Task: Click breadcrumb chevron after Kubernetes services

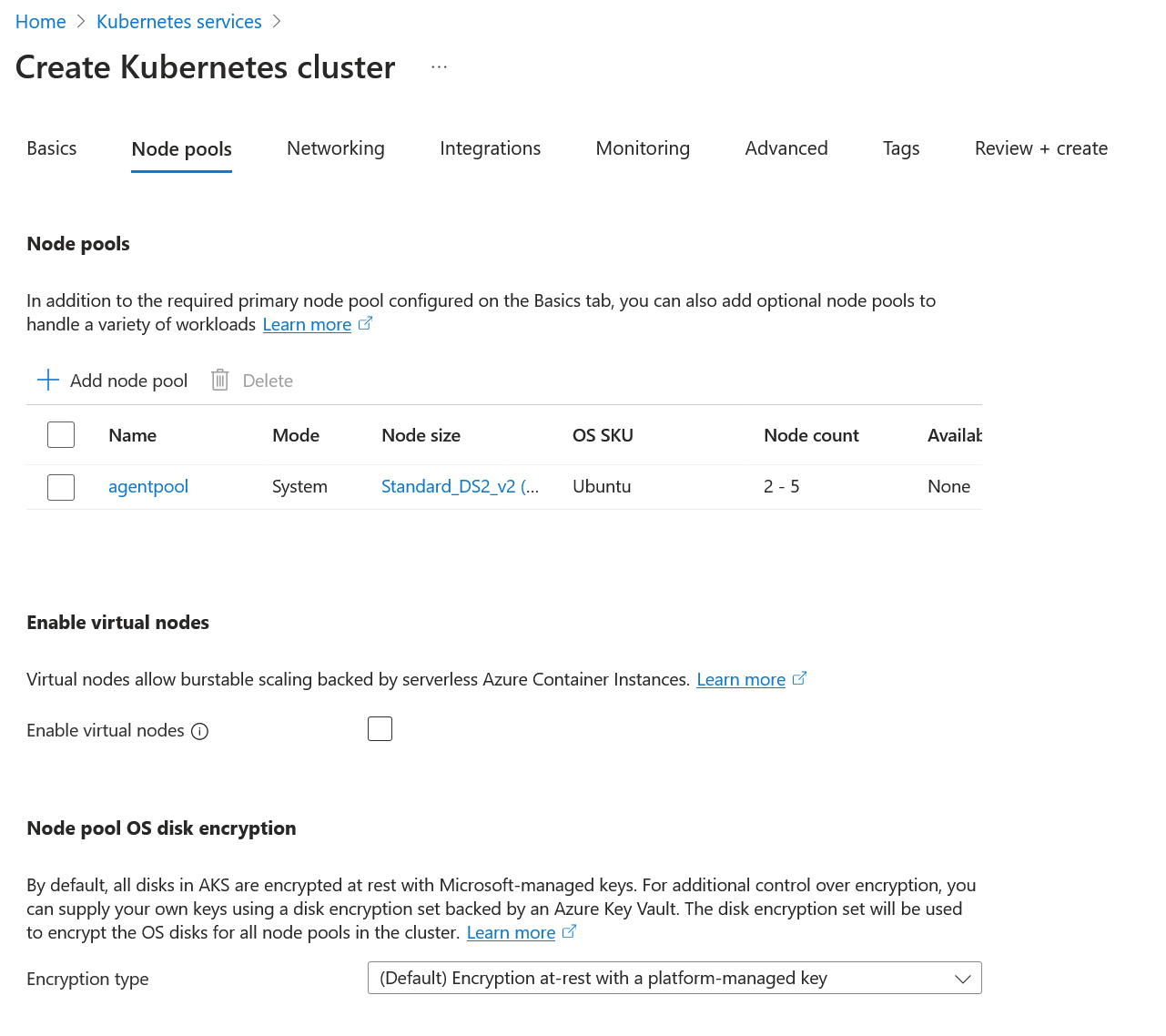Action: (x=277, y=22)
